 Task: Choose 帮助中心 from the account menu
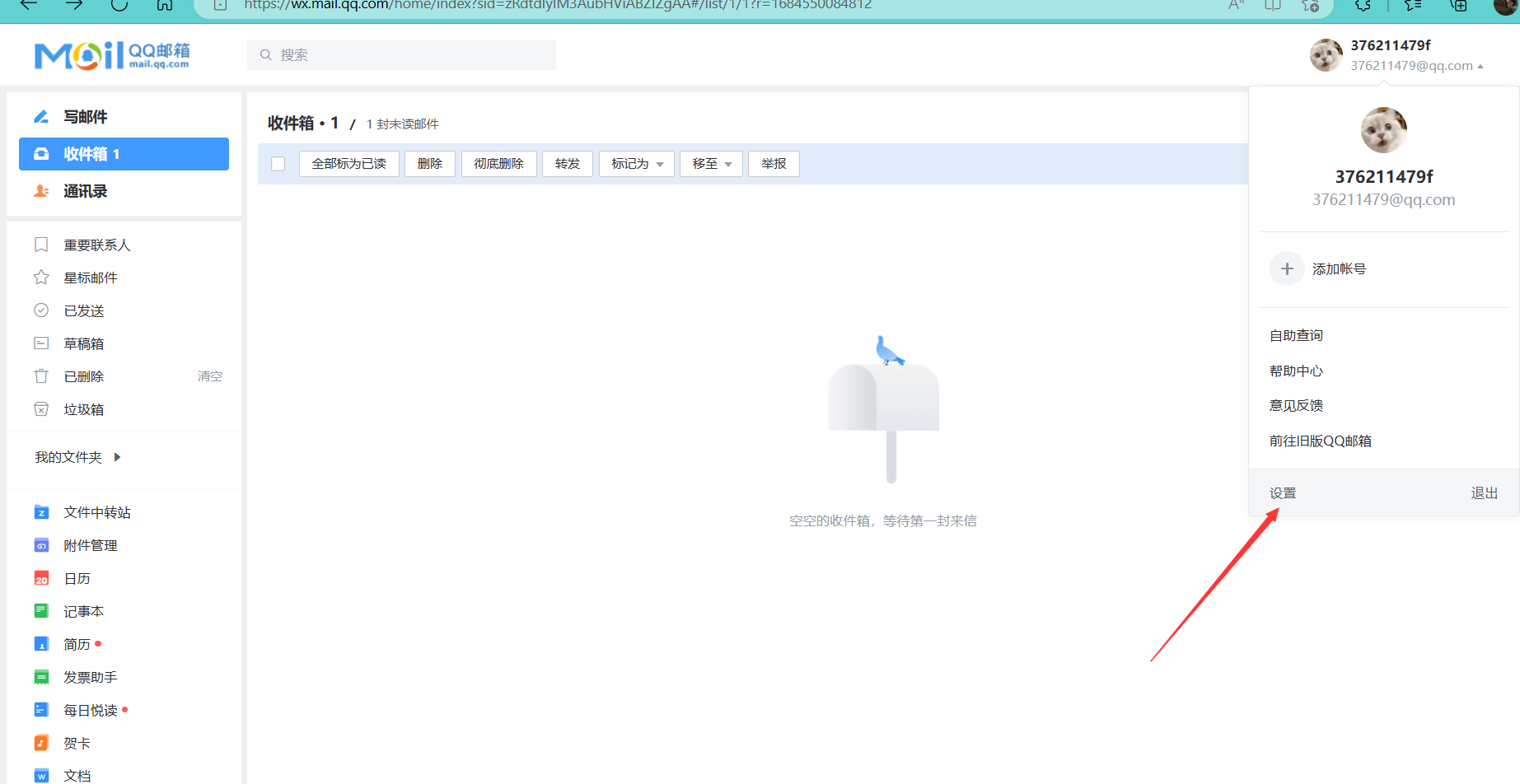1296,371
